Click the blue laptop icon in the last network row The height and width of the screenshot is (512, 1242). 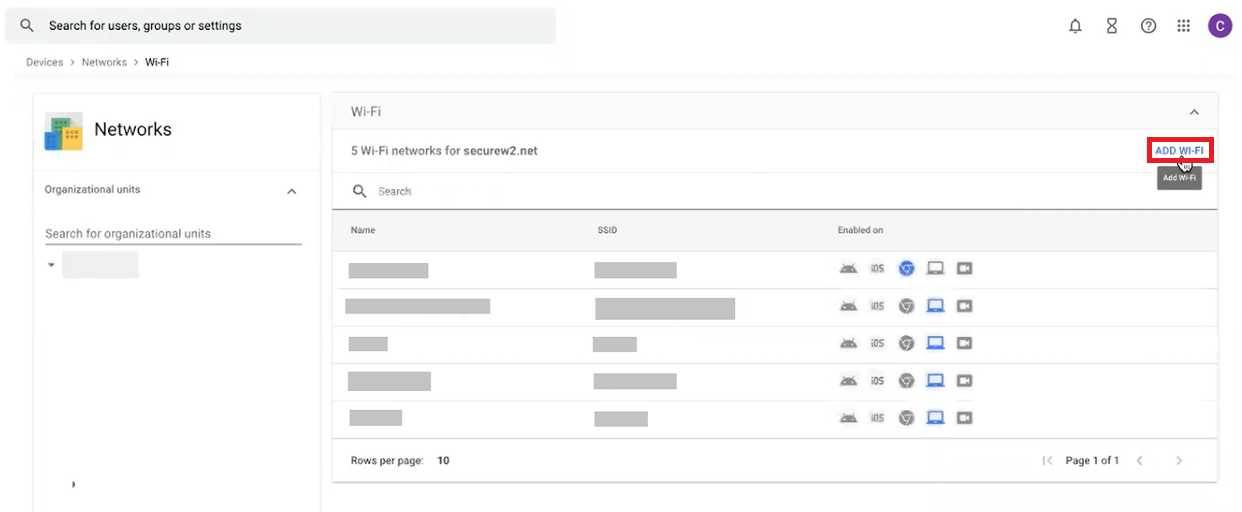click(935, 418)
